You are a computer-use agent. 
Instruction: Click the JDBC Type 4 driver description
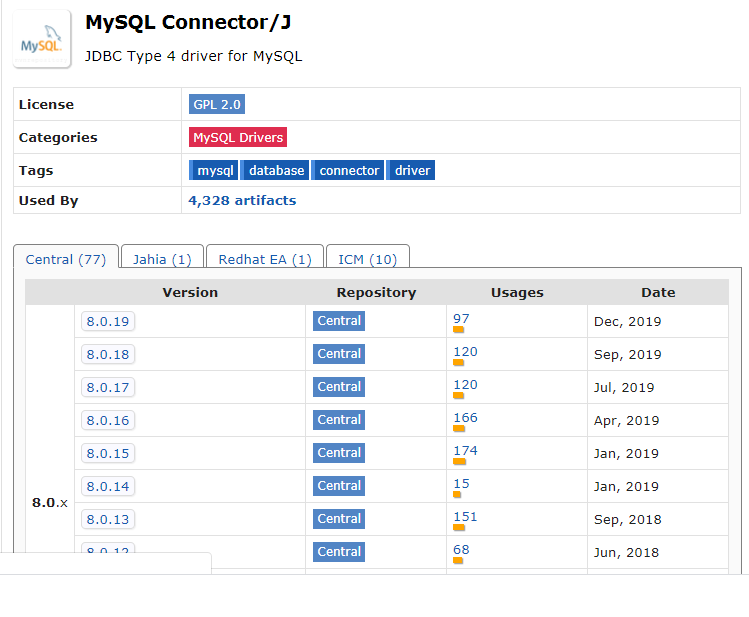193,56
